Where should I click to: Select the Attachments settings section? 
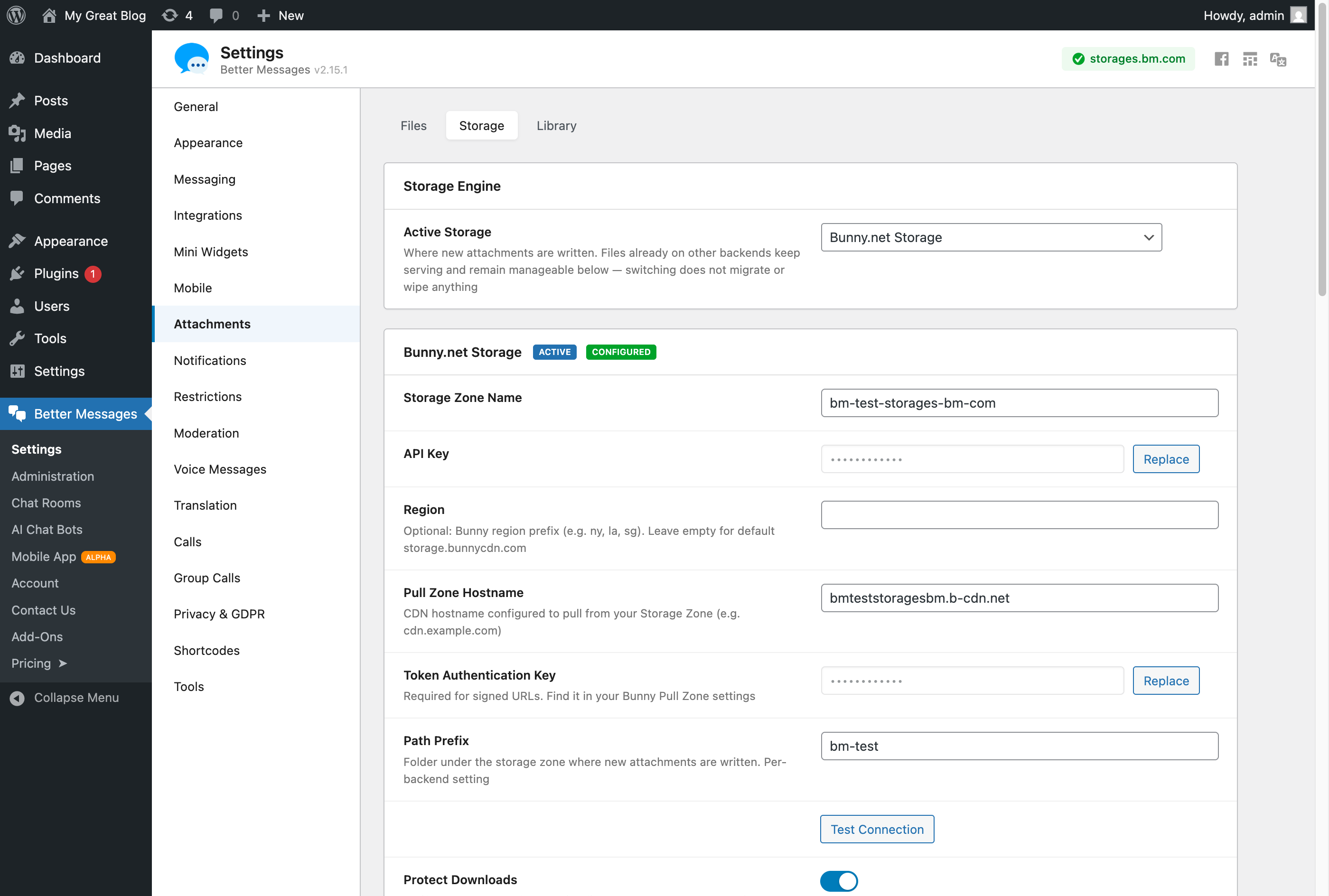[256, 324]
